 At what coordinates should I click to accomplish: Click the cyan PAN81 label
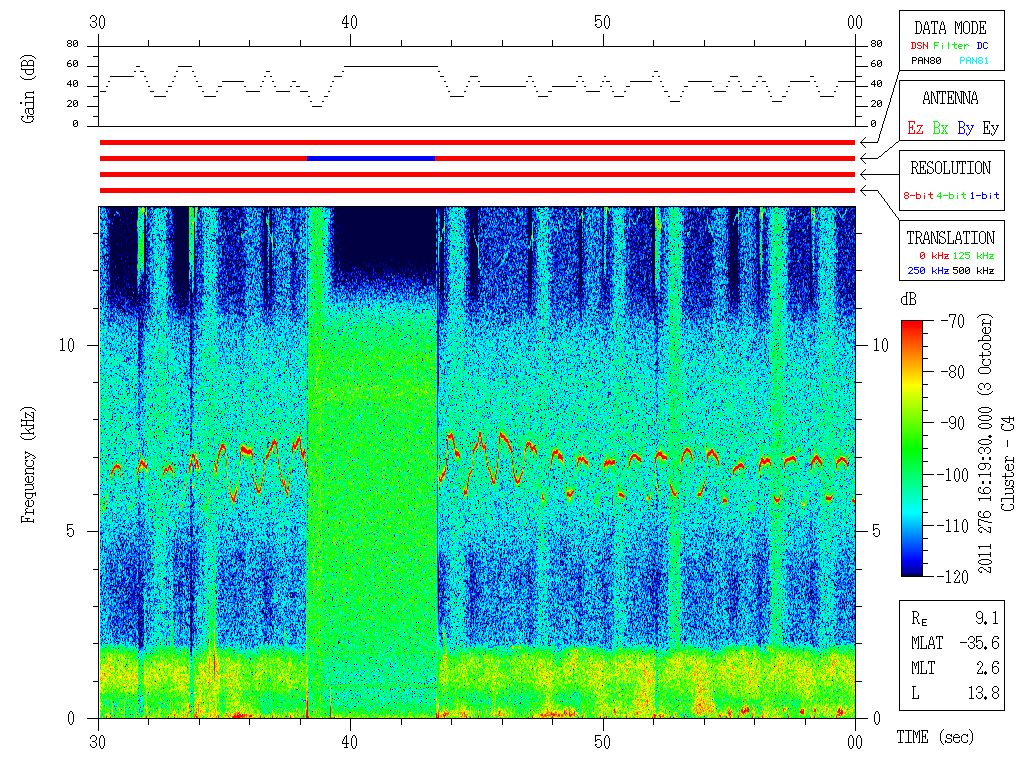click(974, 61)
